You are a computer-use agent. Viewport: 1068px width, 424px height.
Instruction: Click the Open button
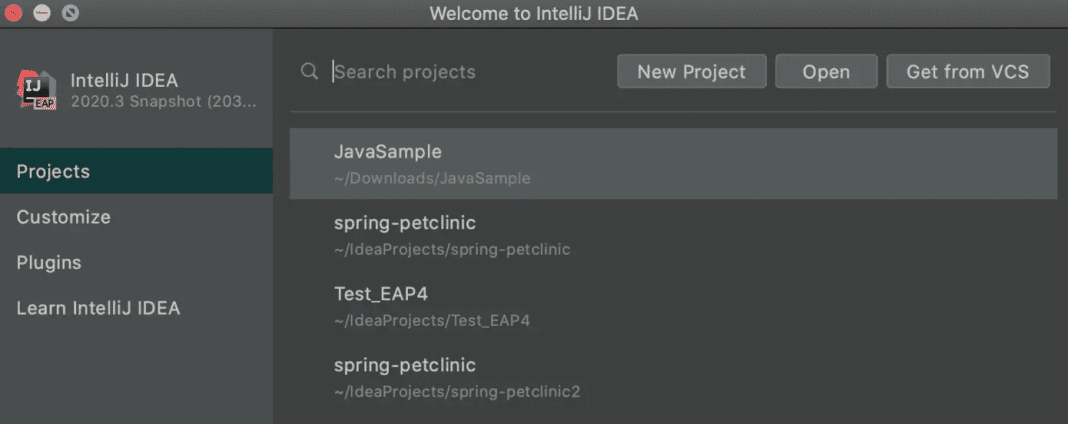coord(826,71)
